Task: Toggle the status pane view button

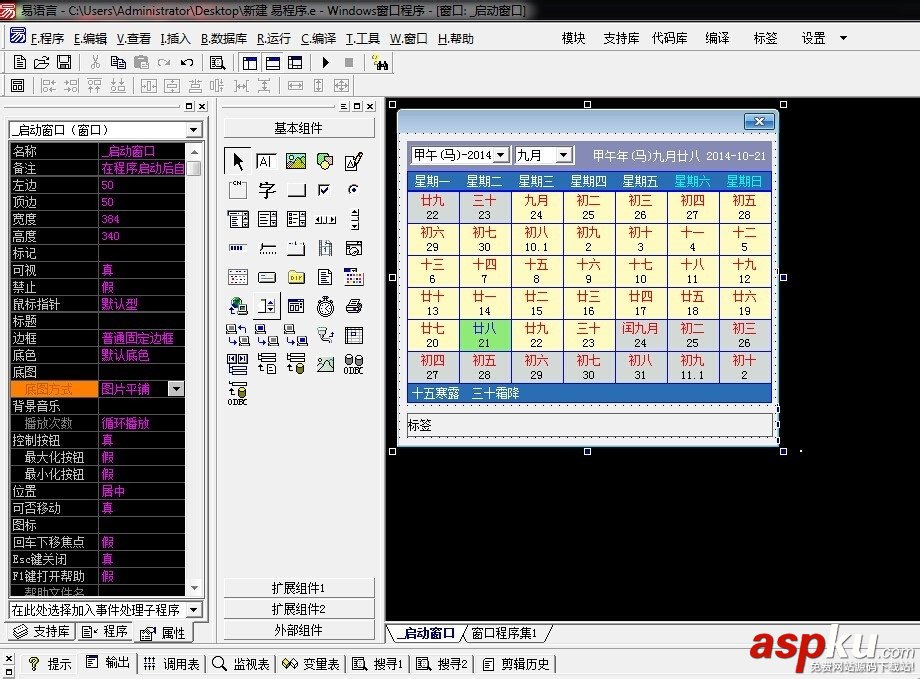Action: (272, 62)
